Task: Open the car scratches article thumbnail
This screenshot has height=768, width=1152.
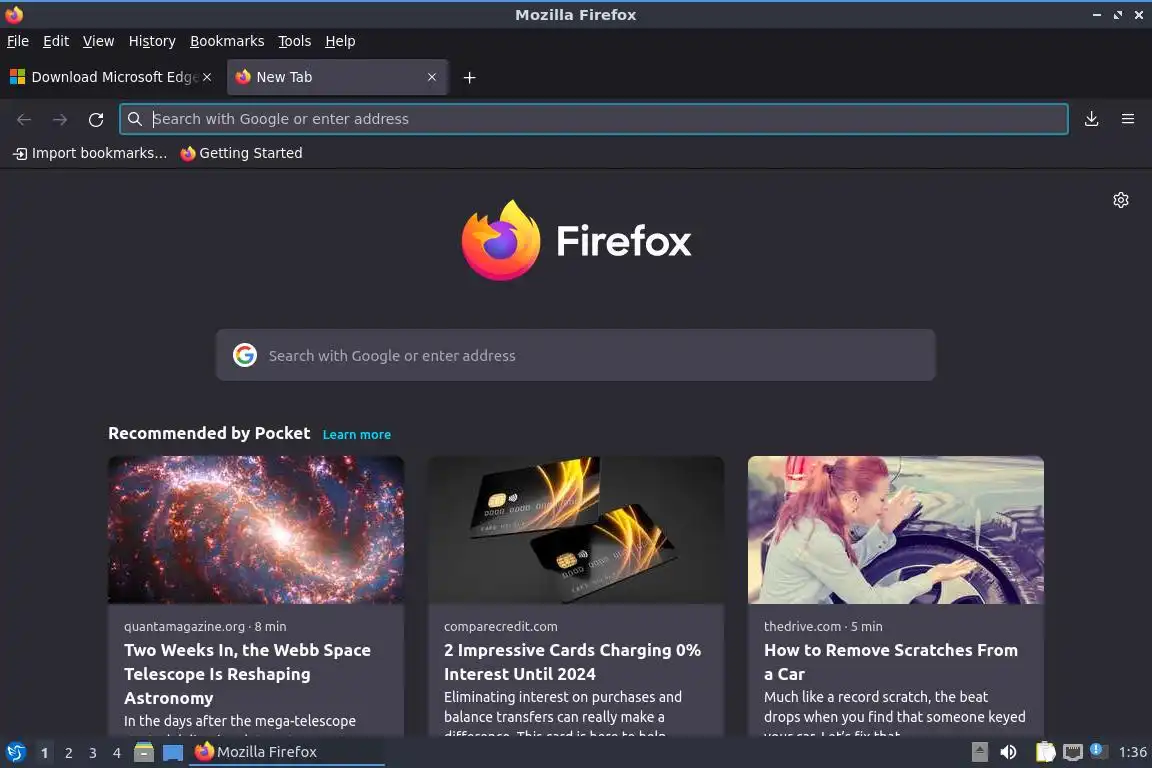Action: pos(896,530)
